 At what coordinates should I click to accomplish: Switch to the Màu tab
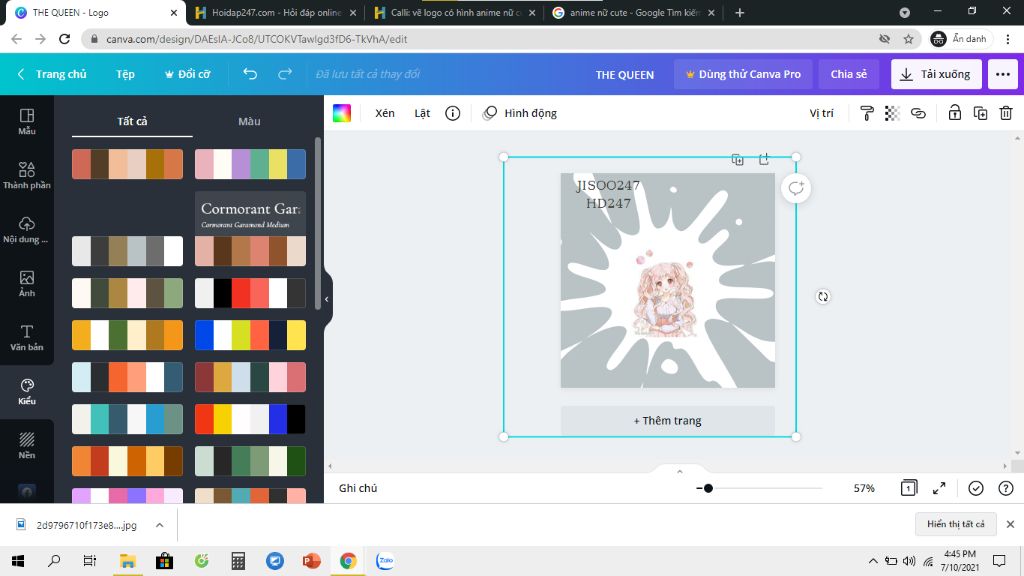coord(249,121)
